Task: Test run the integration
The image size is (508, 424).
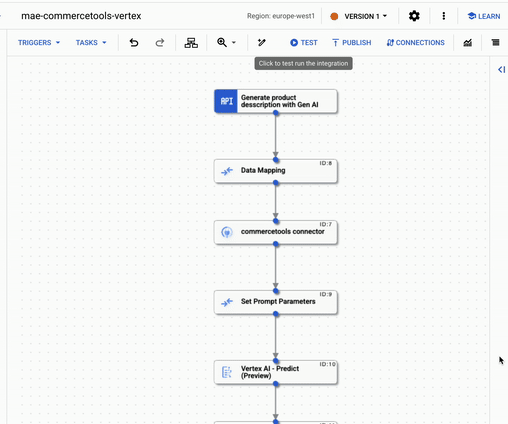Action: click(x=304, y=43)
